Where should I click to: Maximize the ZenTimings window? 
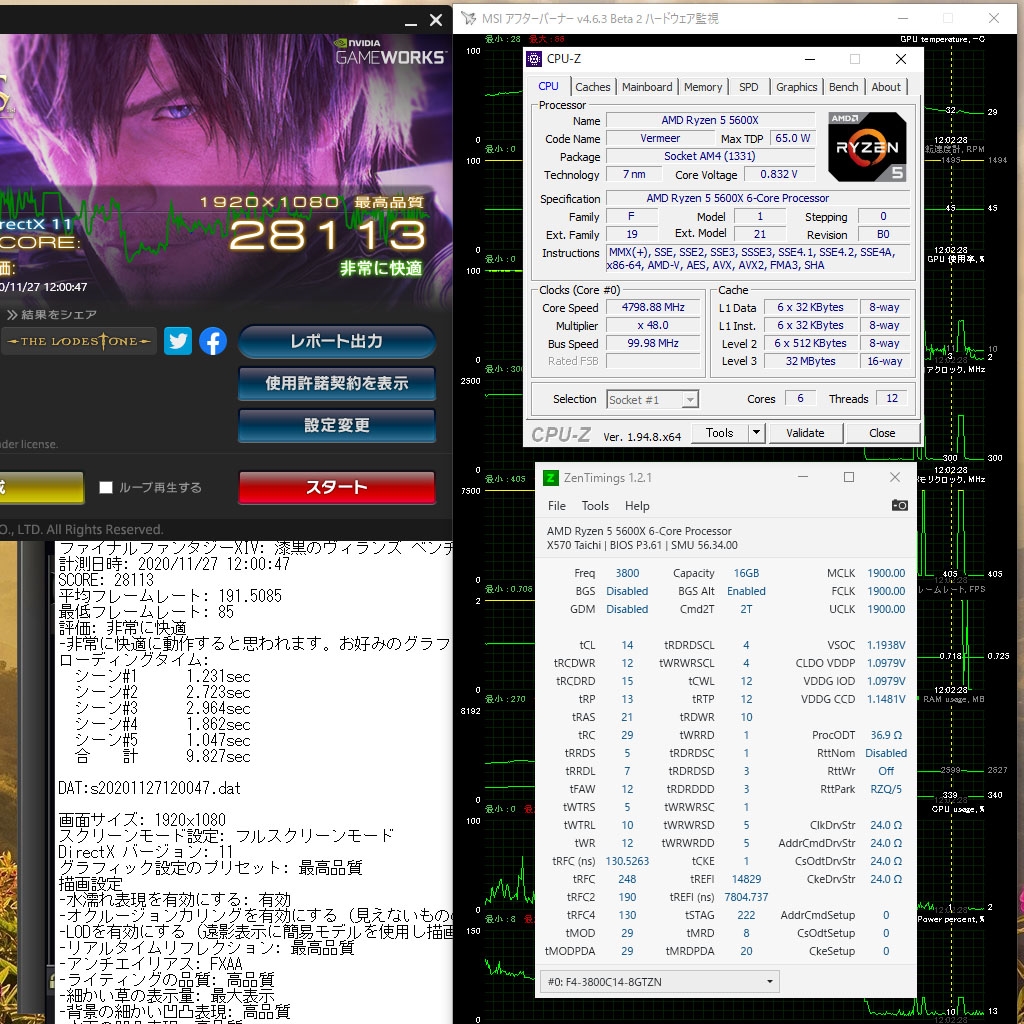(848, 477)
